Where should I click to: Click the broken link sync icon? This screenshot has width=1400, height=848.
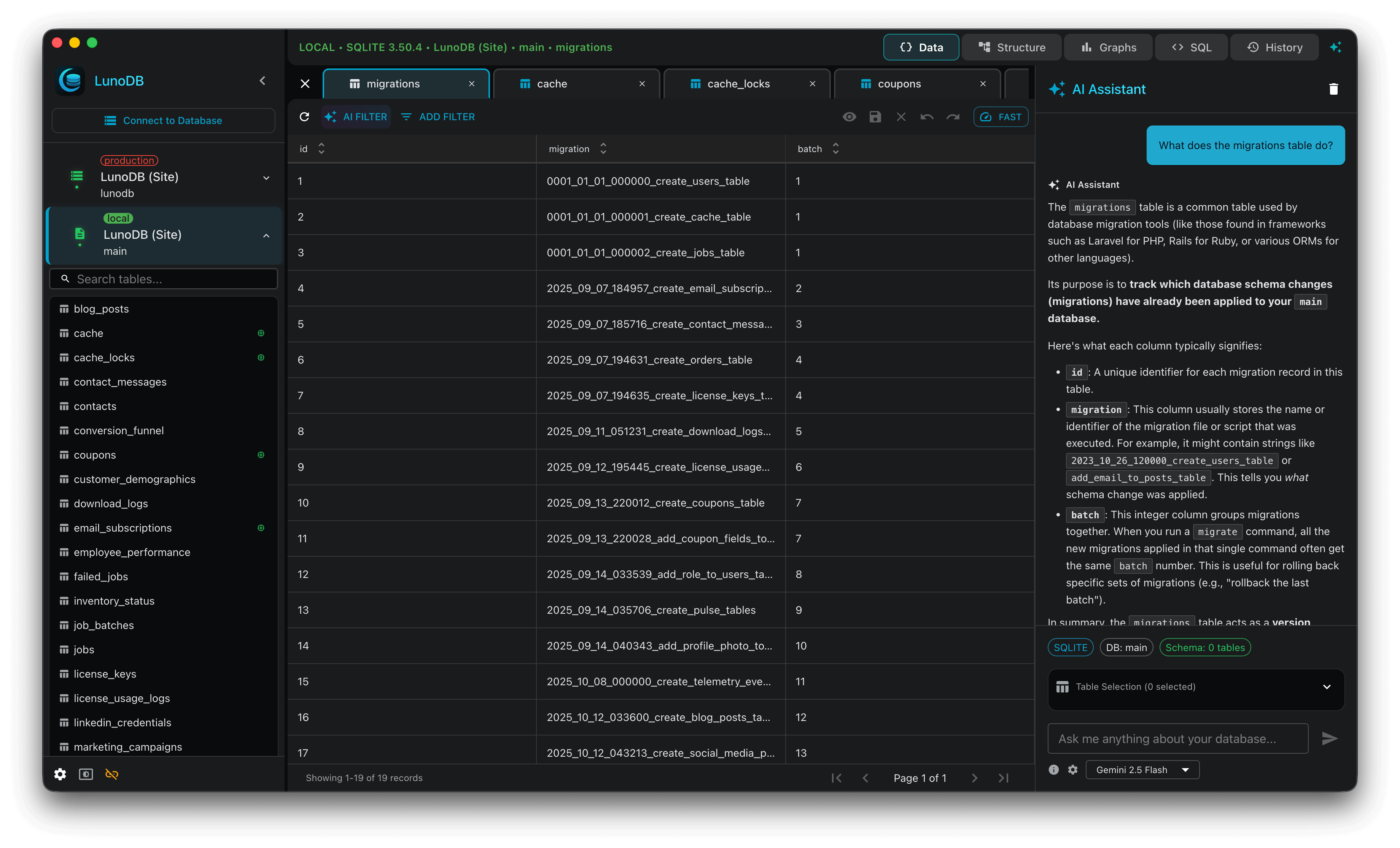click(x=111, y=774)
